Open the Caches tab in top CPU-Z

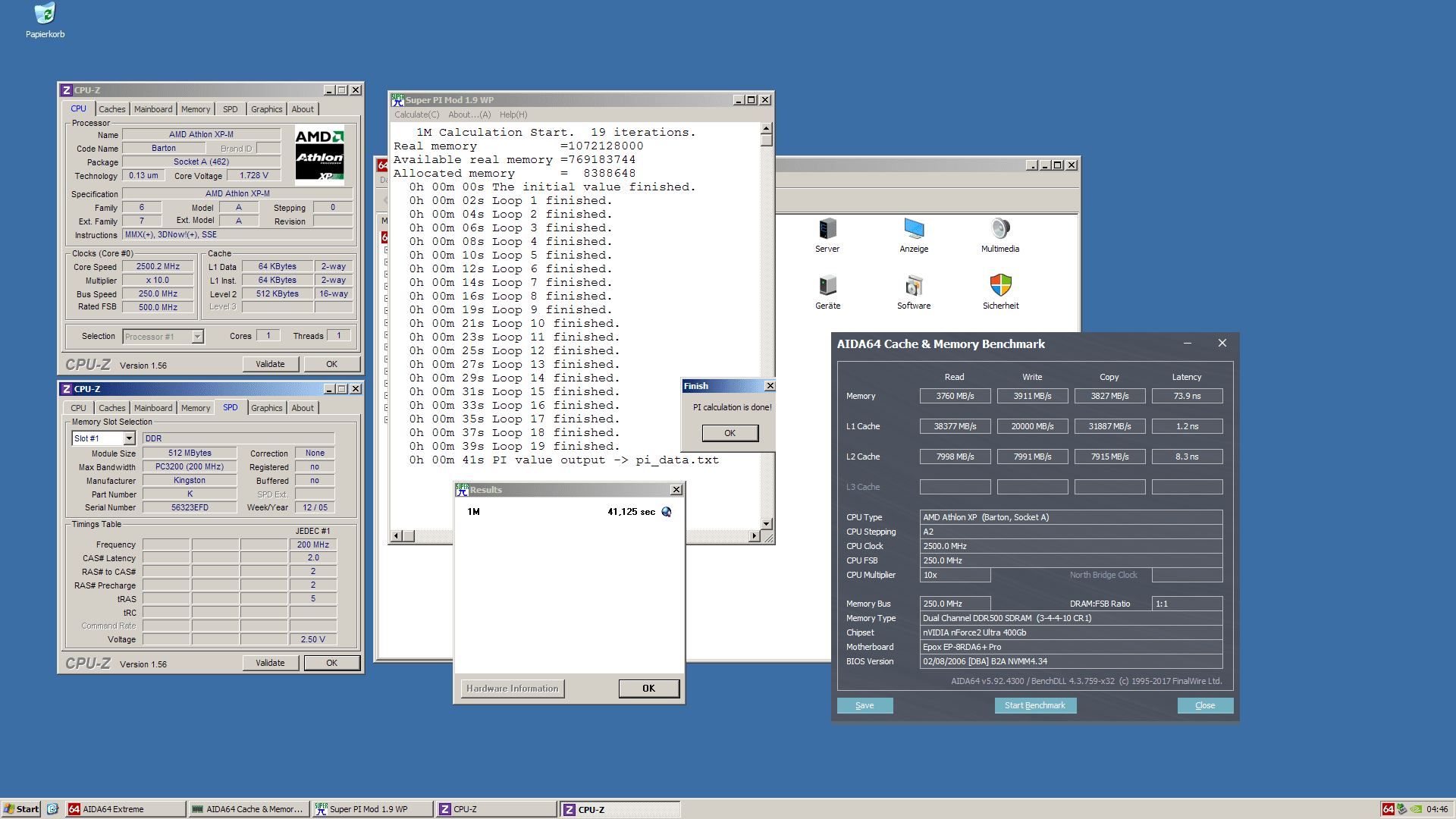pyautogui.click(x=112, y=109)
